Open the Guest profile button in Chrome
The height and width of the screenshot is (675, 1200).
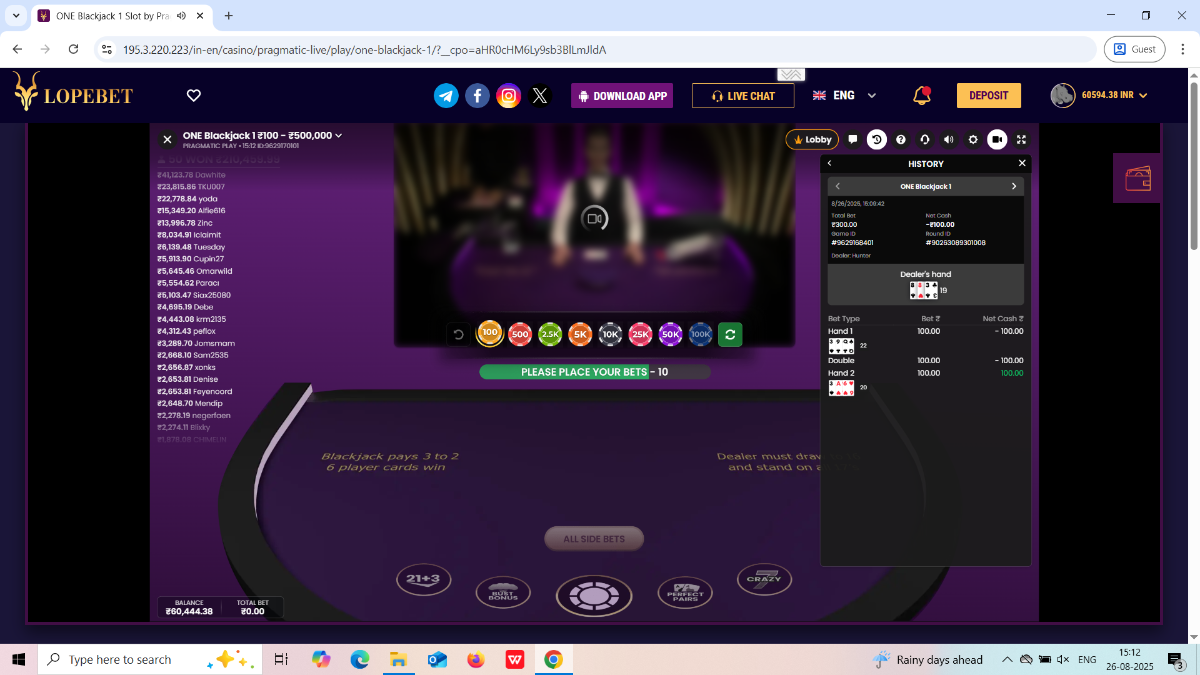pyautogui.click(x=1135, y=49)
